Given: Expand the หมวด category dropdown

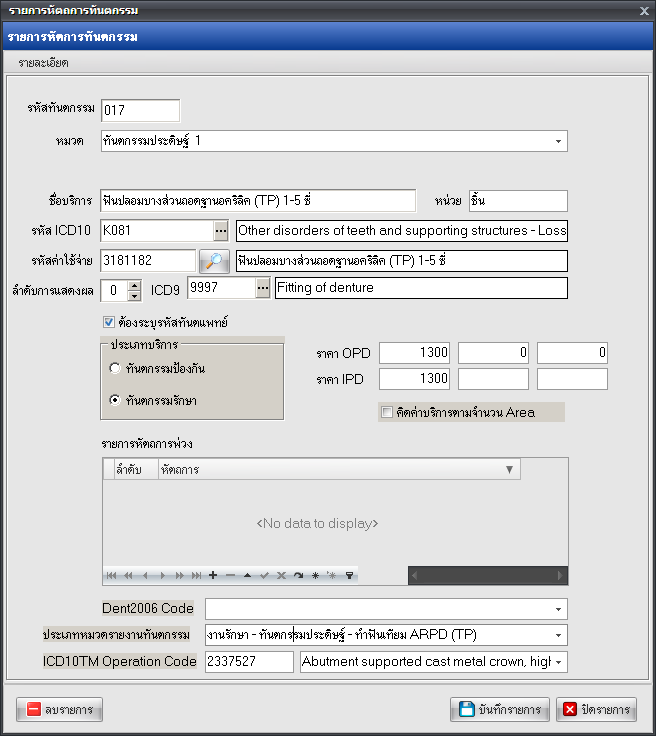Looking at the screenshot, I should pyautogui.click(x=558, y=141).
